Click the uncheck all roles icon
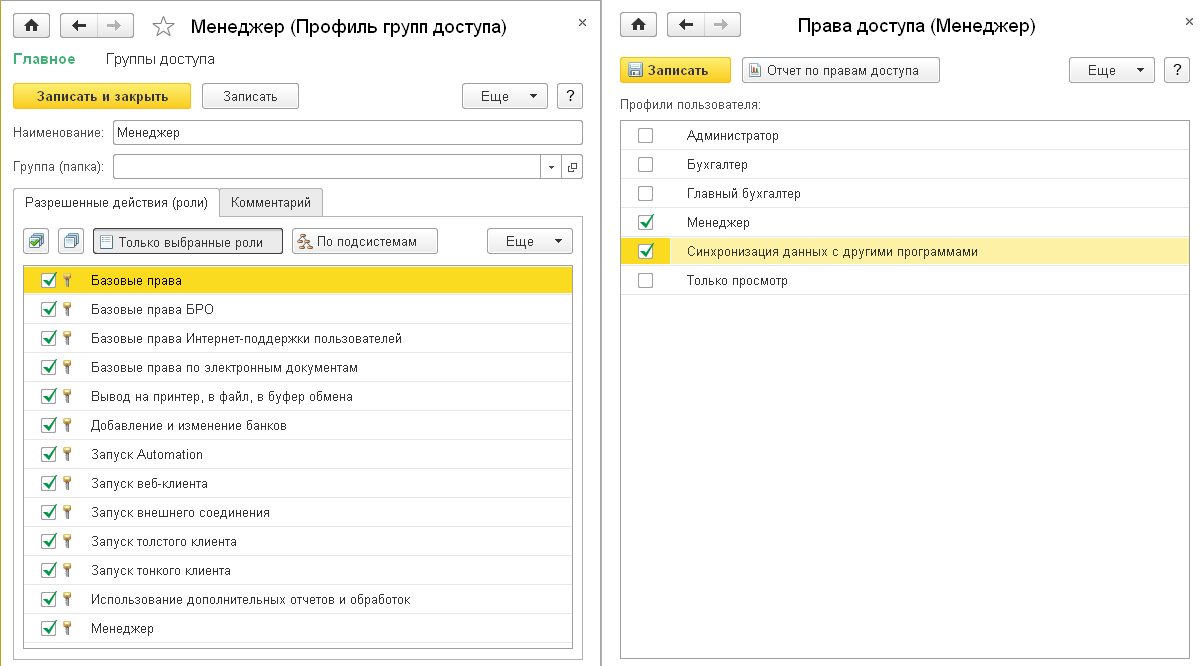Viewport: 1204px width, 666px height. pos(71,241)
